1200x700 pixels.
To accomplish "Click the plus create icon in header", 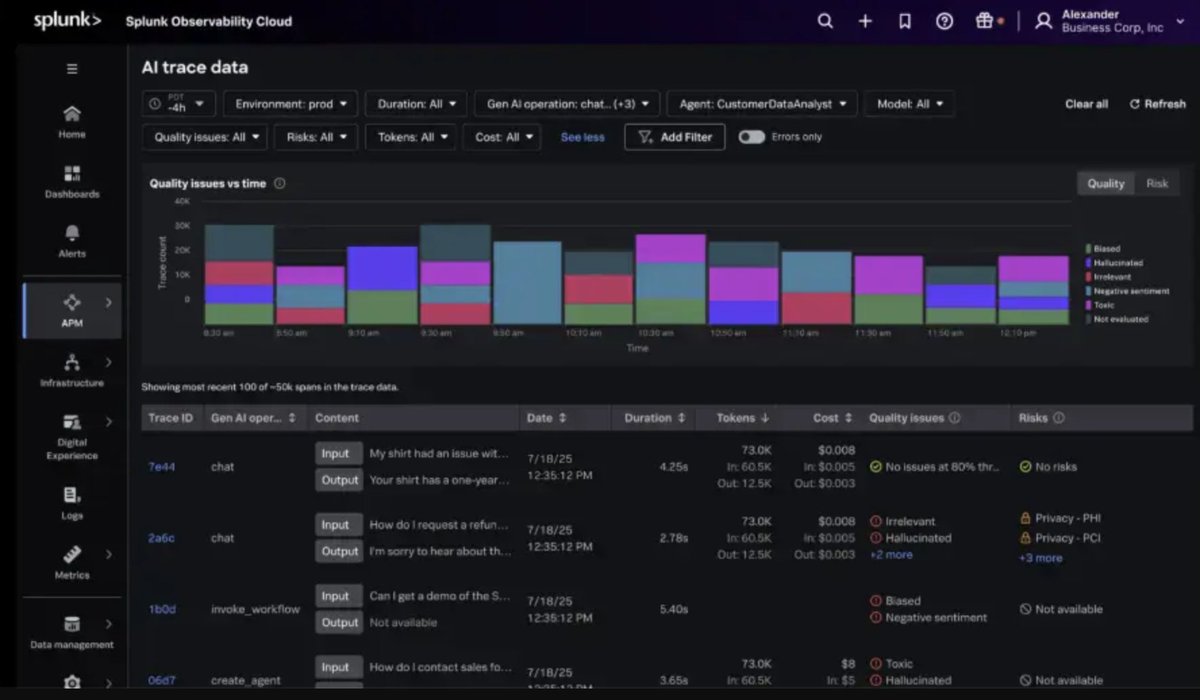I will click(x=865, y=21).
